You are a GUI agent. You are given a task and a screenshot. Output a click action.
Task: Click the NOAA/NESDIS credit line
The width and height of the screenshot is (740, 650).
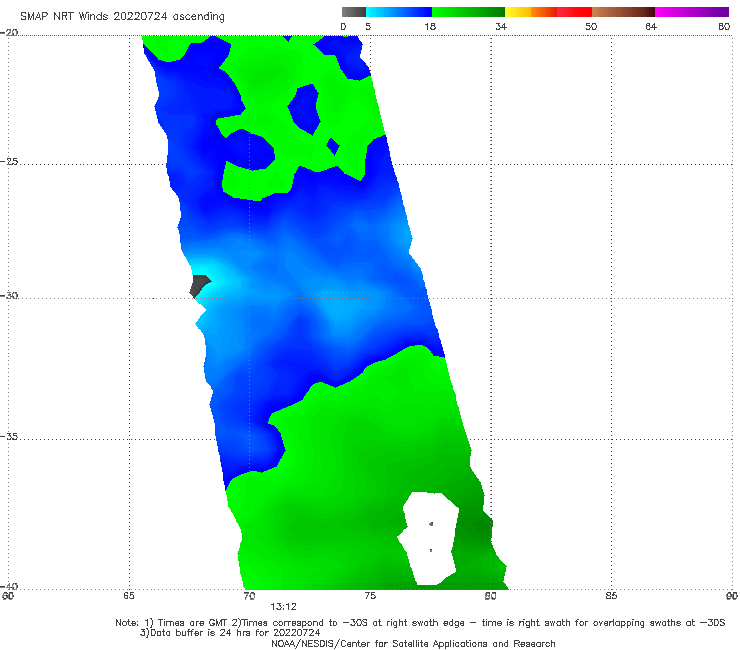tap(413, 643)
